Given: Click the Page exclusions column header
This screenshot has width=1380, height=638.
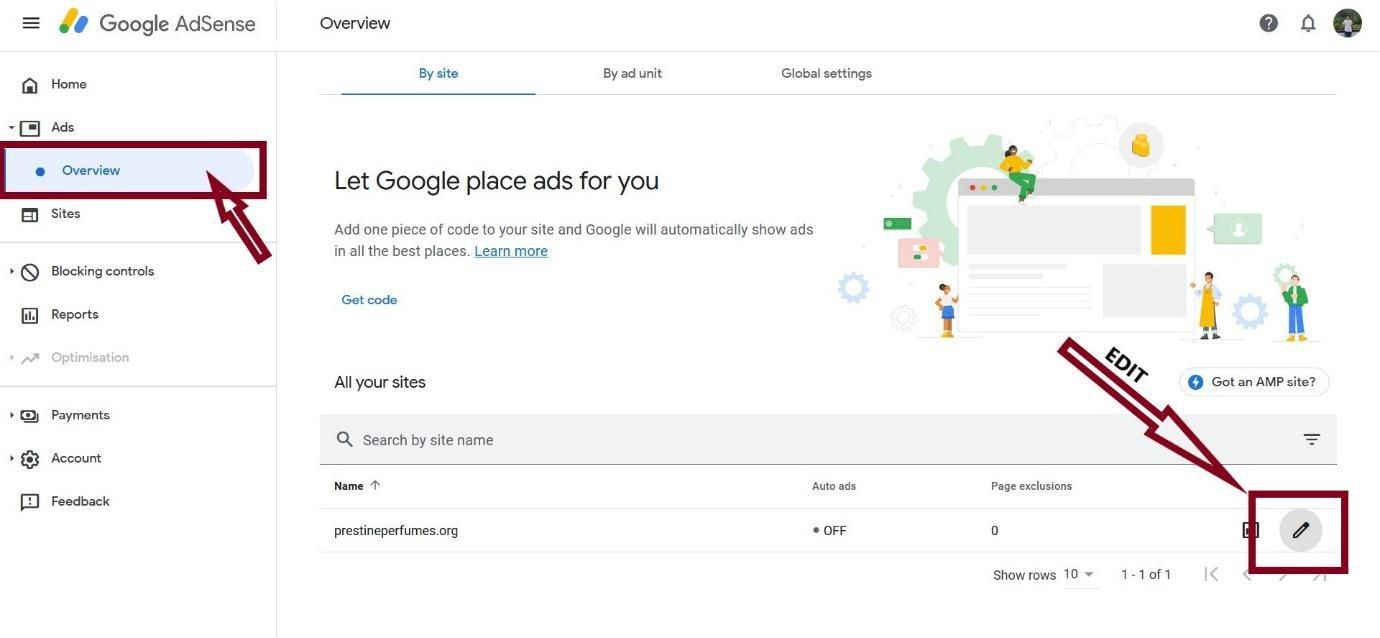Looking at the screenshot, I should 1031,486.
